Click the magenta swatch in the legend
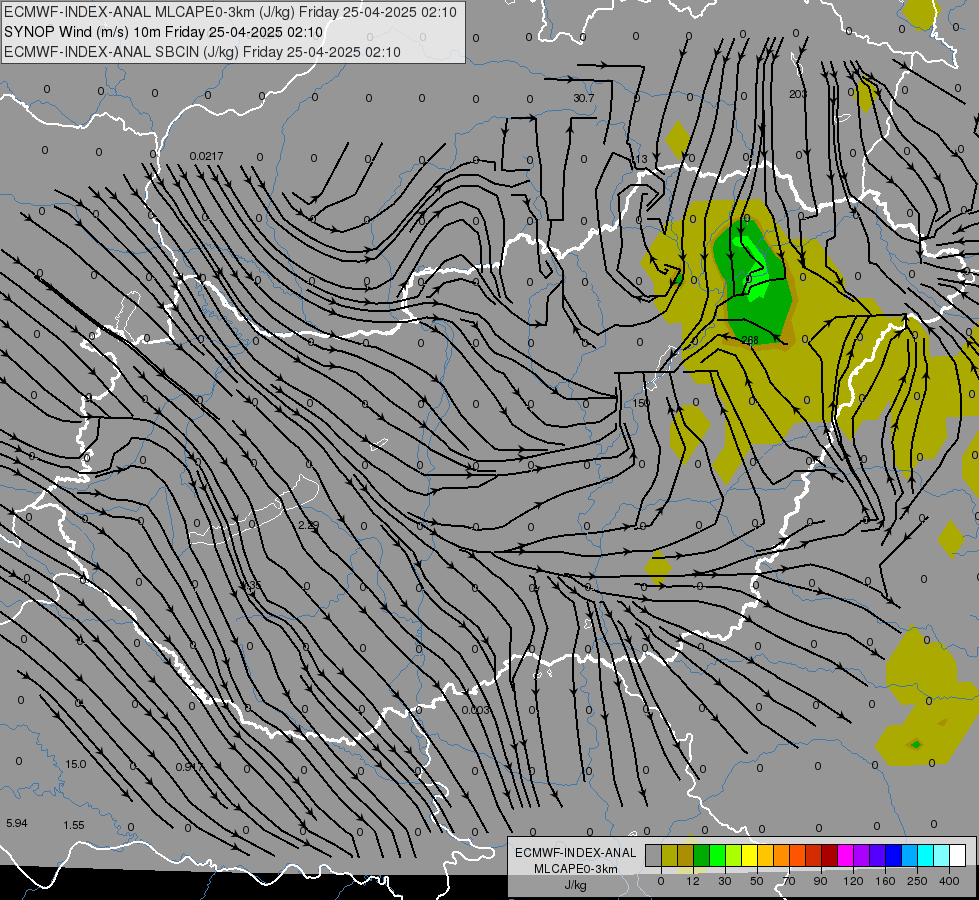Viewport: 979px width, 900px height. [846, 855]
